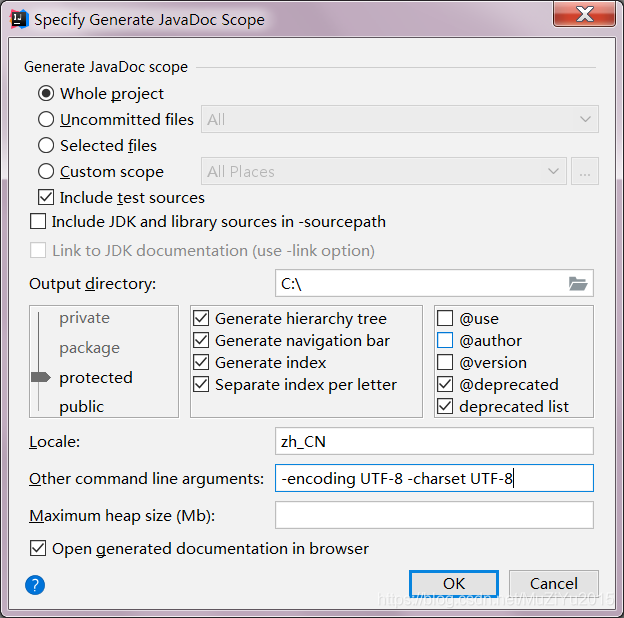The height and width of the screenshot is (618, 624).
Task: Click Other command line arguments field
Action: click(434, 478)
